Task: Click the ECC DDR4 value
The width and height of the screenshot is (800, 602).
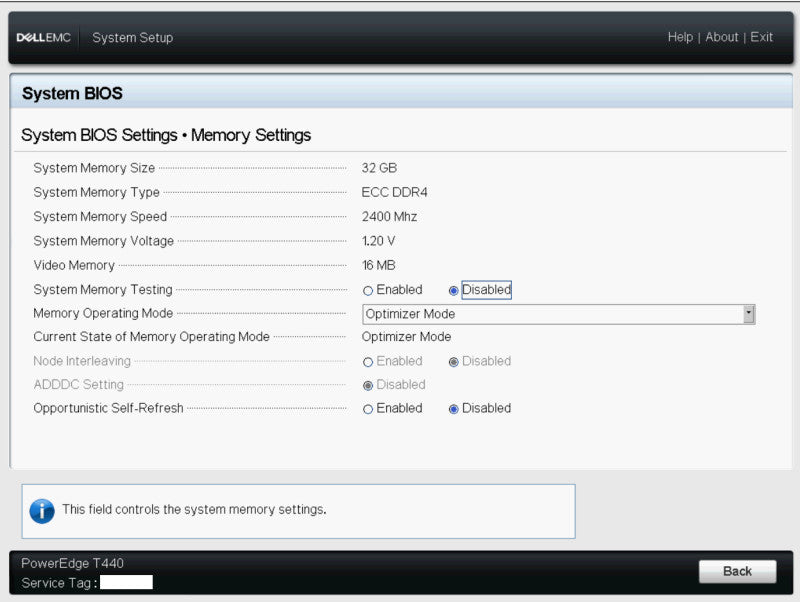Action: 394,192
